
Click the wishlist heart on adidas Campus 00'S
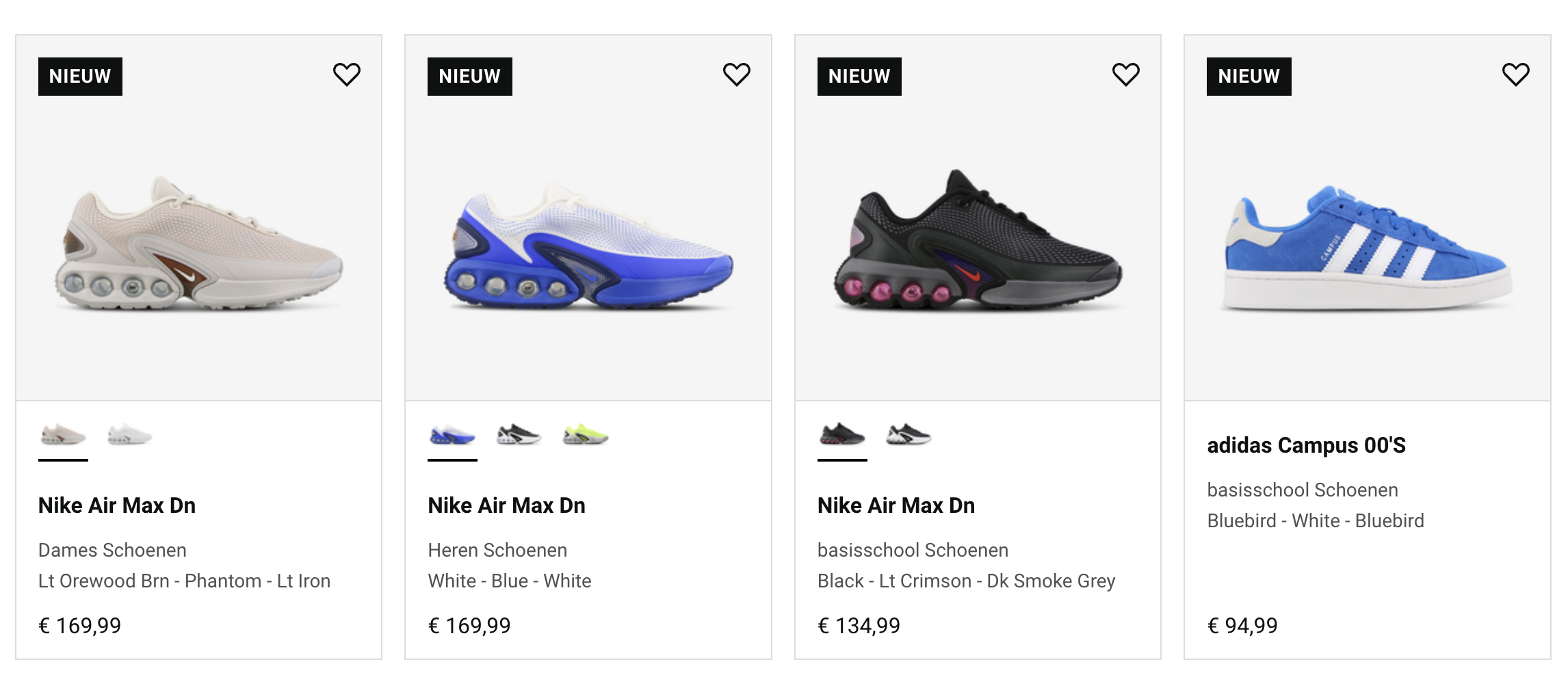tap(1515, 75)
